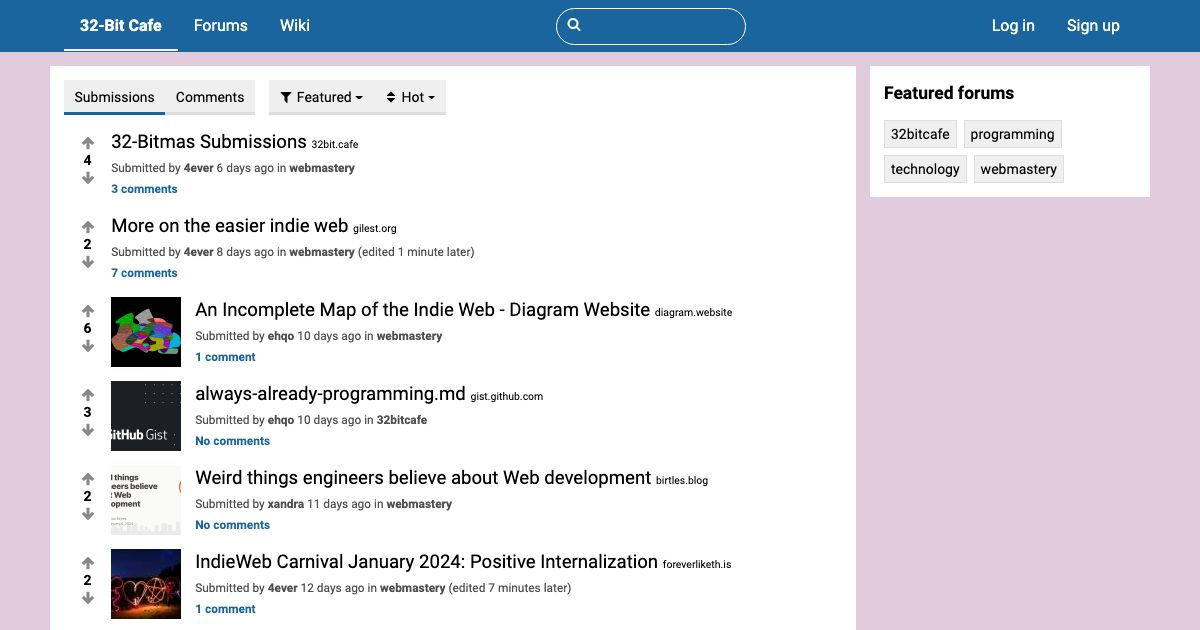Downvote the 'More on the easier indie web' post
This screenshot has height=630, width=1200.
87,262
